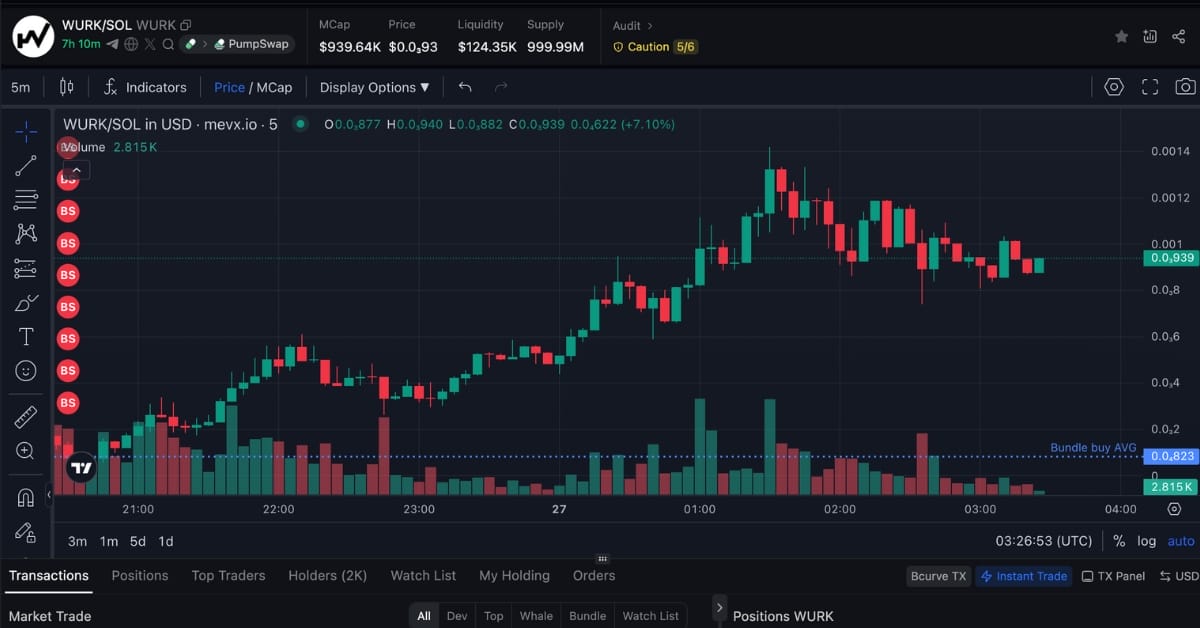Switch currency with the USD toggle
Screen dimensions: 1200x628
pyautogui.click(x=1179, y=576)
